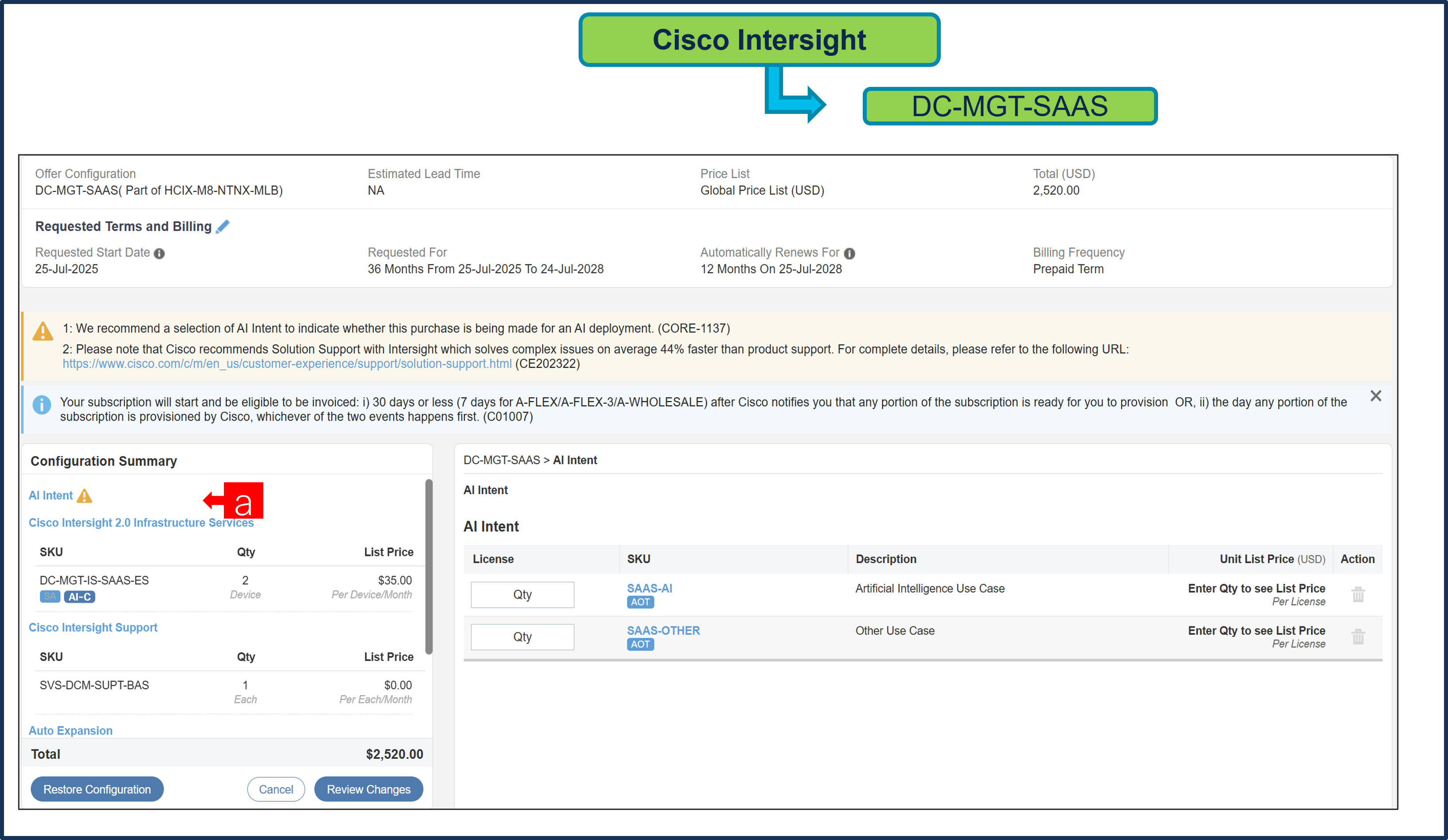The image size is (1448, 840).
Task: Click the Qty field for SAAS-AI license
Action: click(522, 594)
